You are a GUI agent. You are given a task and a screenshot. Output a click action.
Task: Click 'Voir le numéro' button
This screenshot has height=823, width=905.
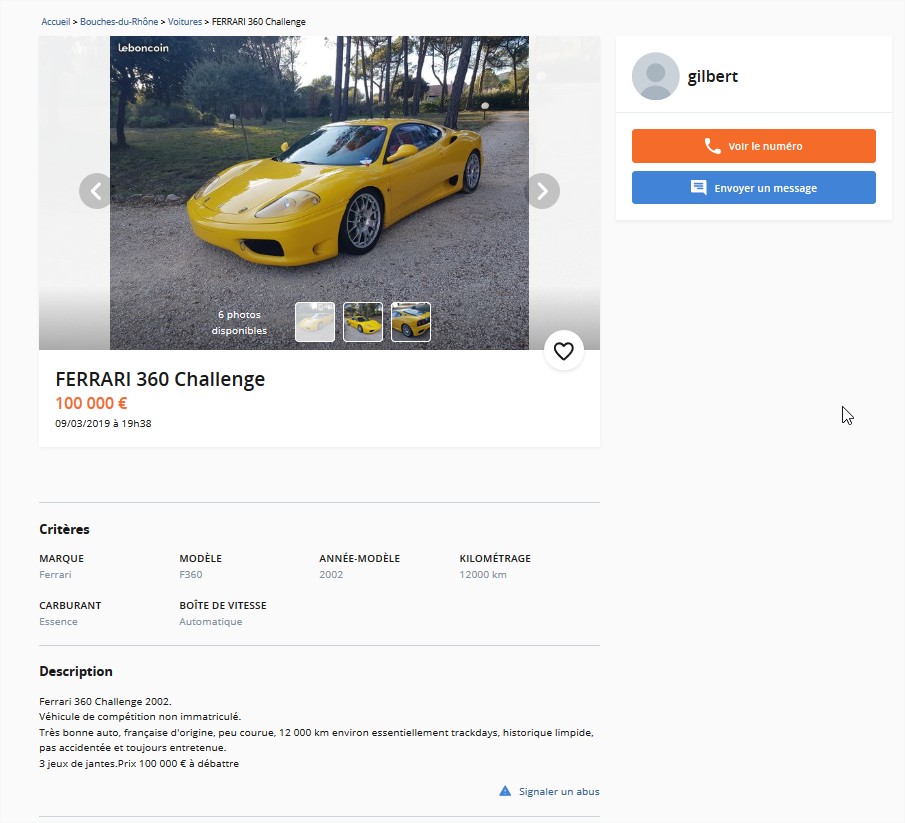click(x=753, y=146)
